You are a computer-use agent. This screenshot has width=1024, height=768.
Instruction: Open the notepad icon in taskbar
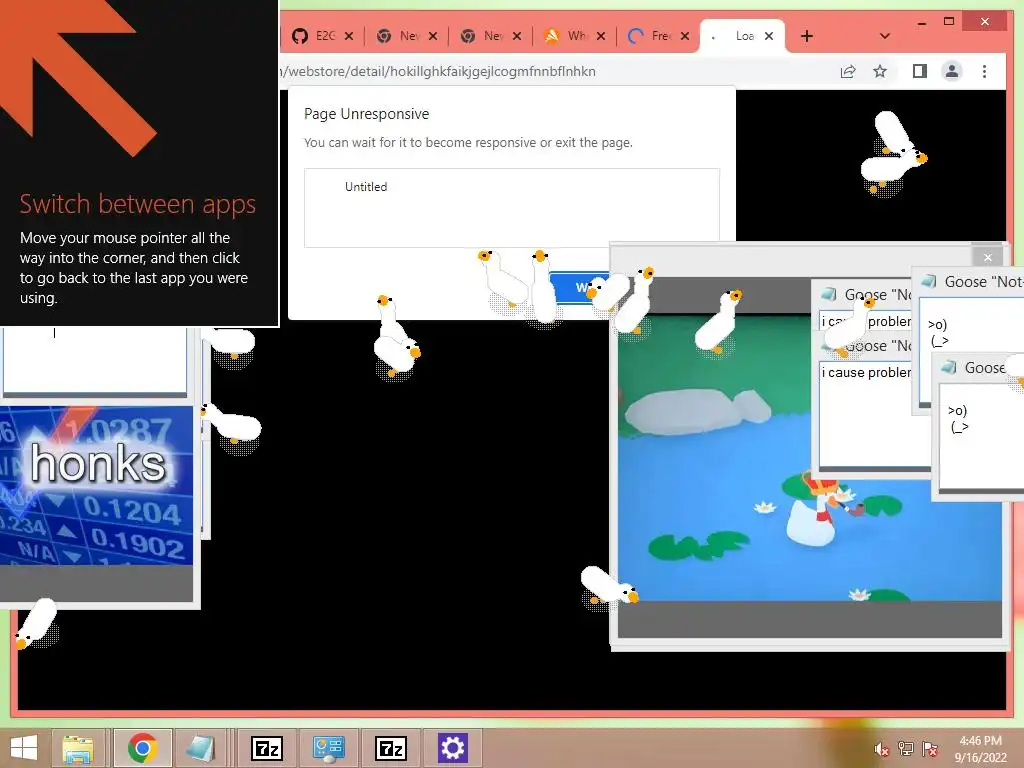(201, 748)
